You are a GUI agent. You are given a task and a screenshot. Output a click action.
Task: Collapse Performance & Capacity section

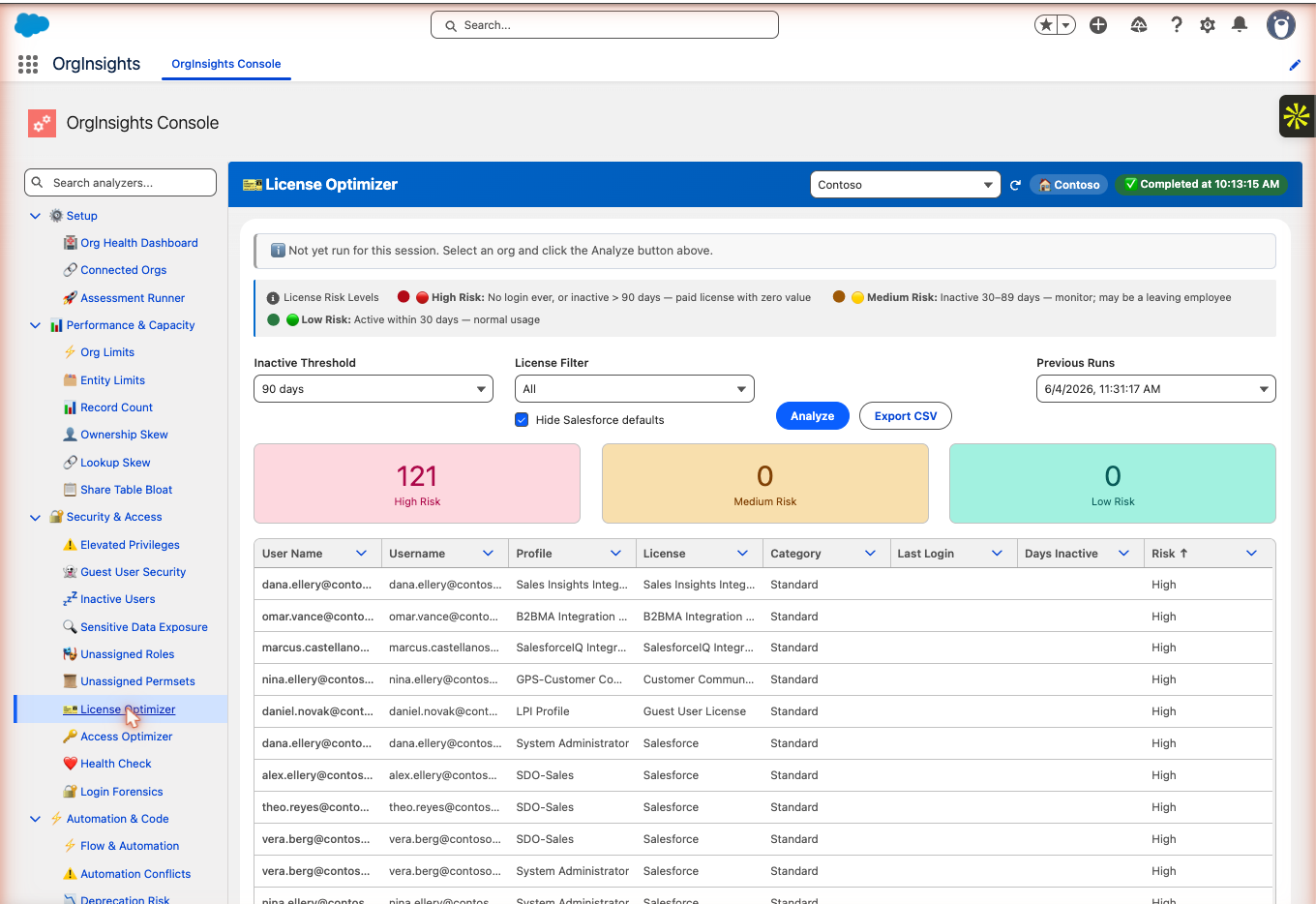[35, 325]
